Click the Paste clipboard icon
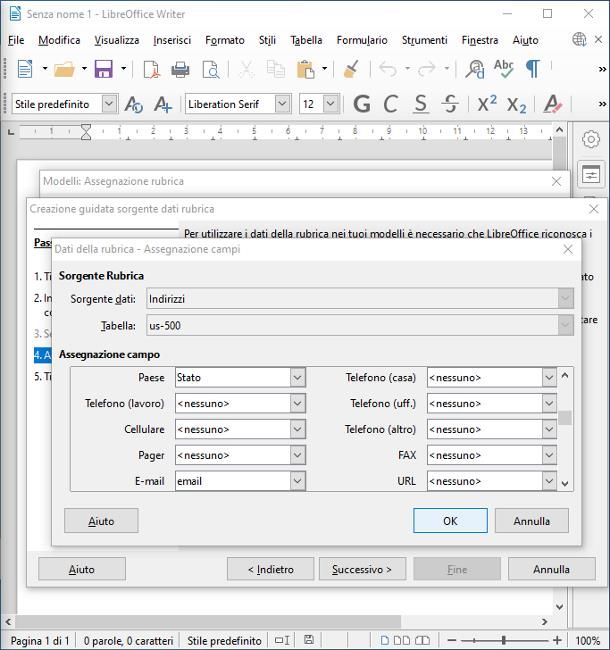 (x=306, y=69)
